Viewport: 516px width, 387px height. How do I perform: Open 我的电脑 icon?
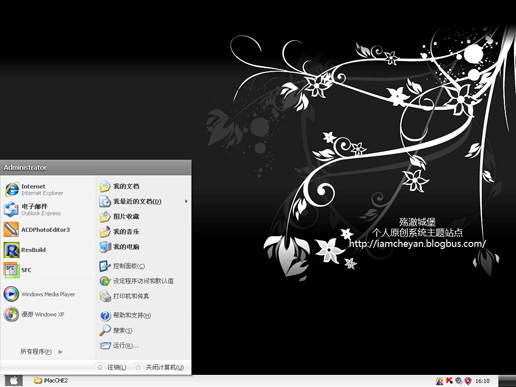click(x=105, y=247)
